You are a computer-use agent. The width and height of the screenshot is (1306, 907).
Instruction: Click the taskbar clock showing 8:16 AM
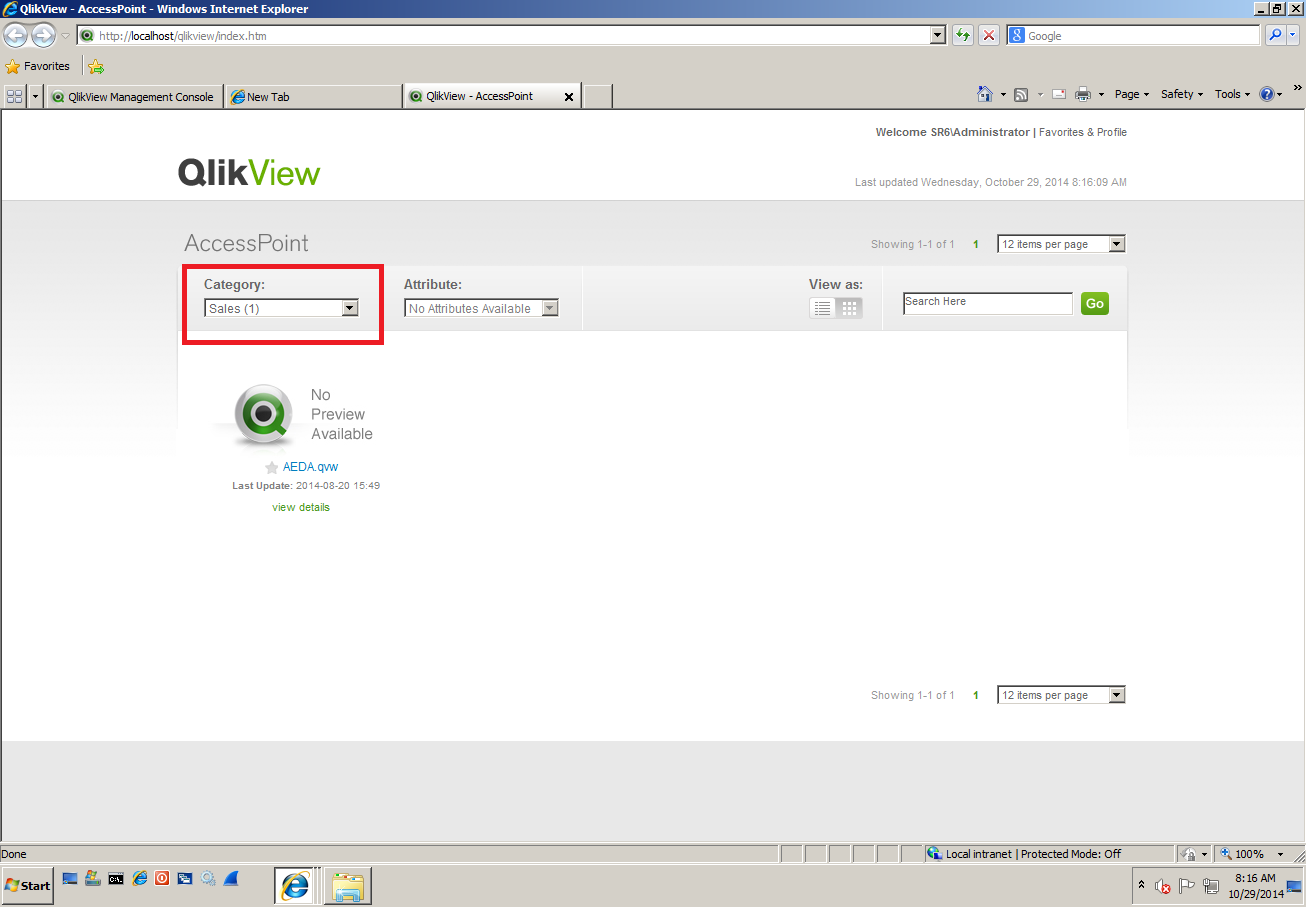coord(1255,886)
